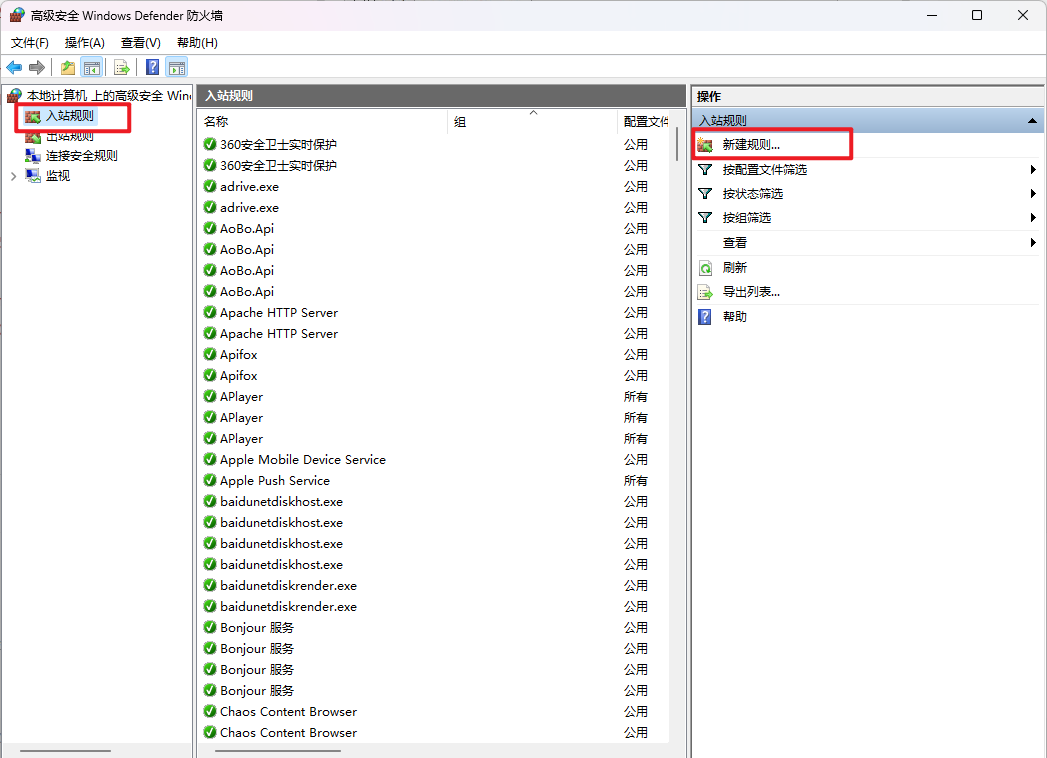Toggle the console tree pane toolbar icon

pyautogui.click(x=91, y=67)
